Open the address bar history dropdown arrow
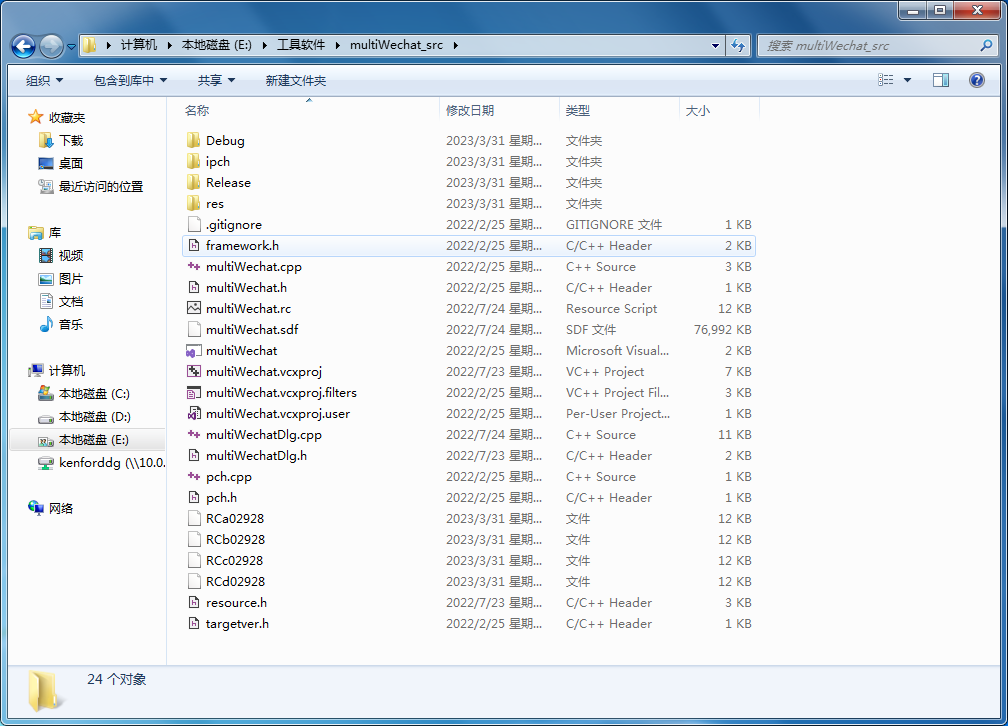1008x726 pixels. (x=716, y=46)
